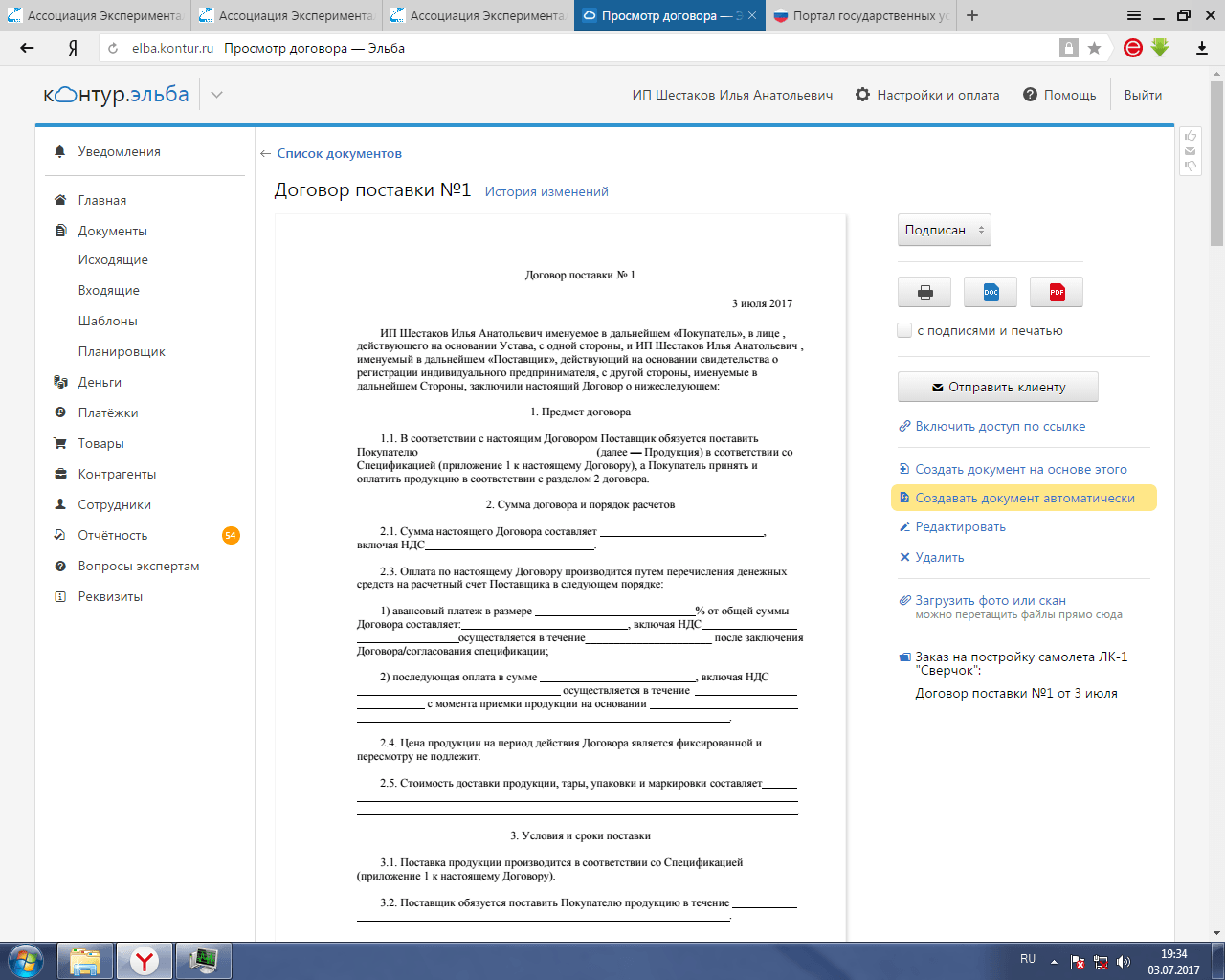Expand the chevron next to Контур.Эльба logo
Image resolution: width=1225 pixels, height=980 pixels.
tap(216, 95)
